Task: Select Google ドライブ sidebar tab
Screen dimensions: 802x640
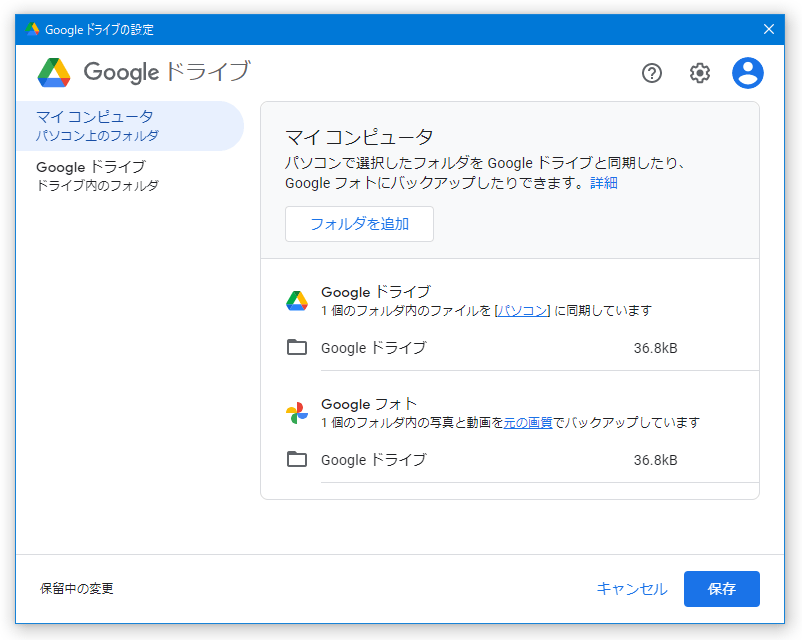Action: pyautogui.click(x=130, y=175)
